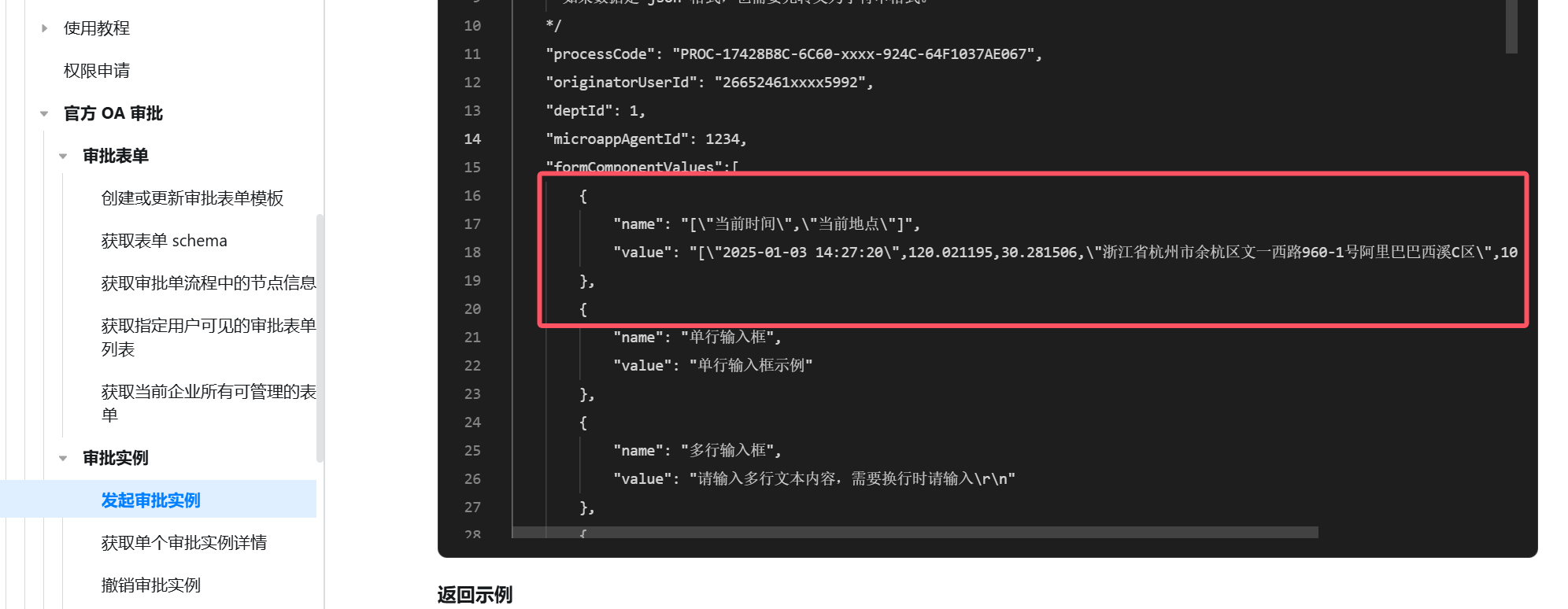The image size is (1568, 609).
Task: Select 获取表单 schema entry
Action: pos(164,241)
